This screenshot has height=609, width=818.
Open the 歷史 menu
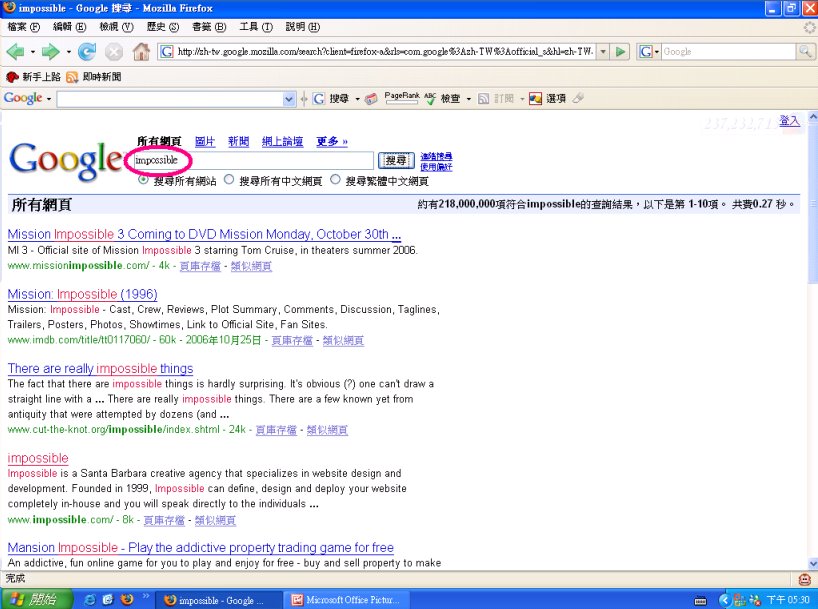click(163, 27)
